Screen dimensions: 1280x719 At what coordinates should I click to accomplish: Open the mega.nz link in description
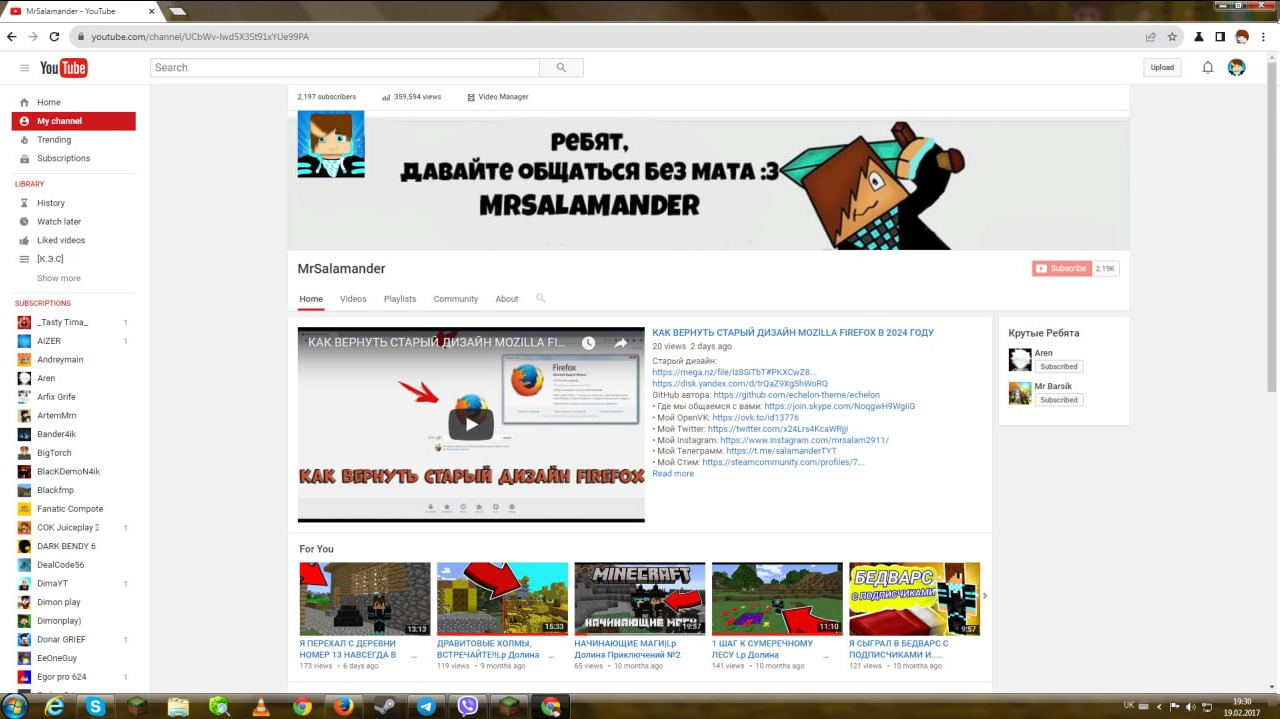(x=734, y=372)
